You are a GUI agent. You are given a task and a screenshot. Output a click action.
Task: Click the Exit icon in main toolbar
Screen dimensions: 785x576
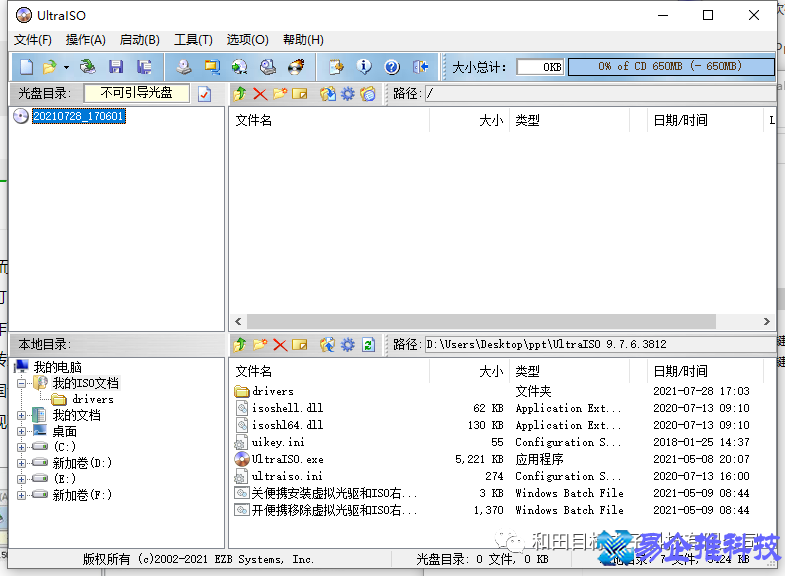click(x=421, y=67)
